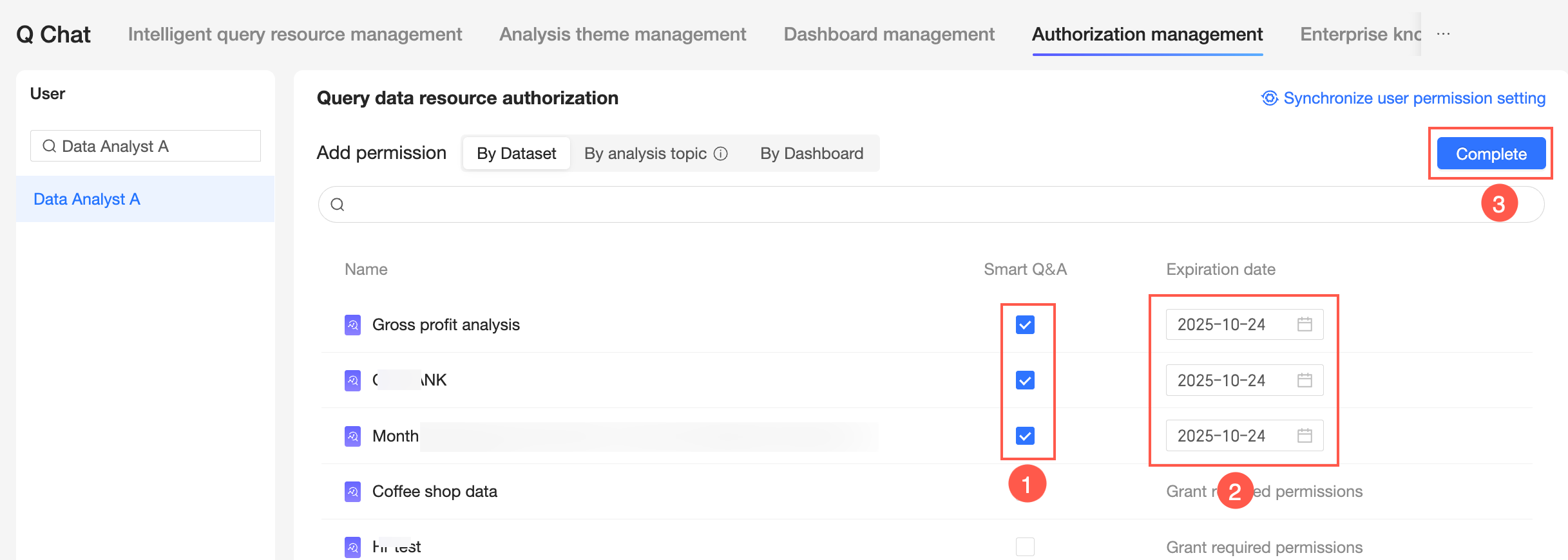Screen dimensions: 1568x560
Task: Click the Complete button
Action: pyautogui.click(x=1491, y=154)
